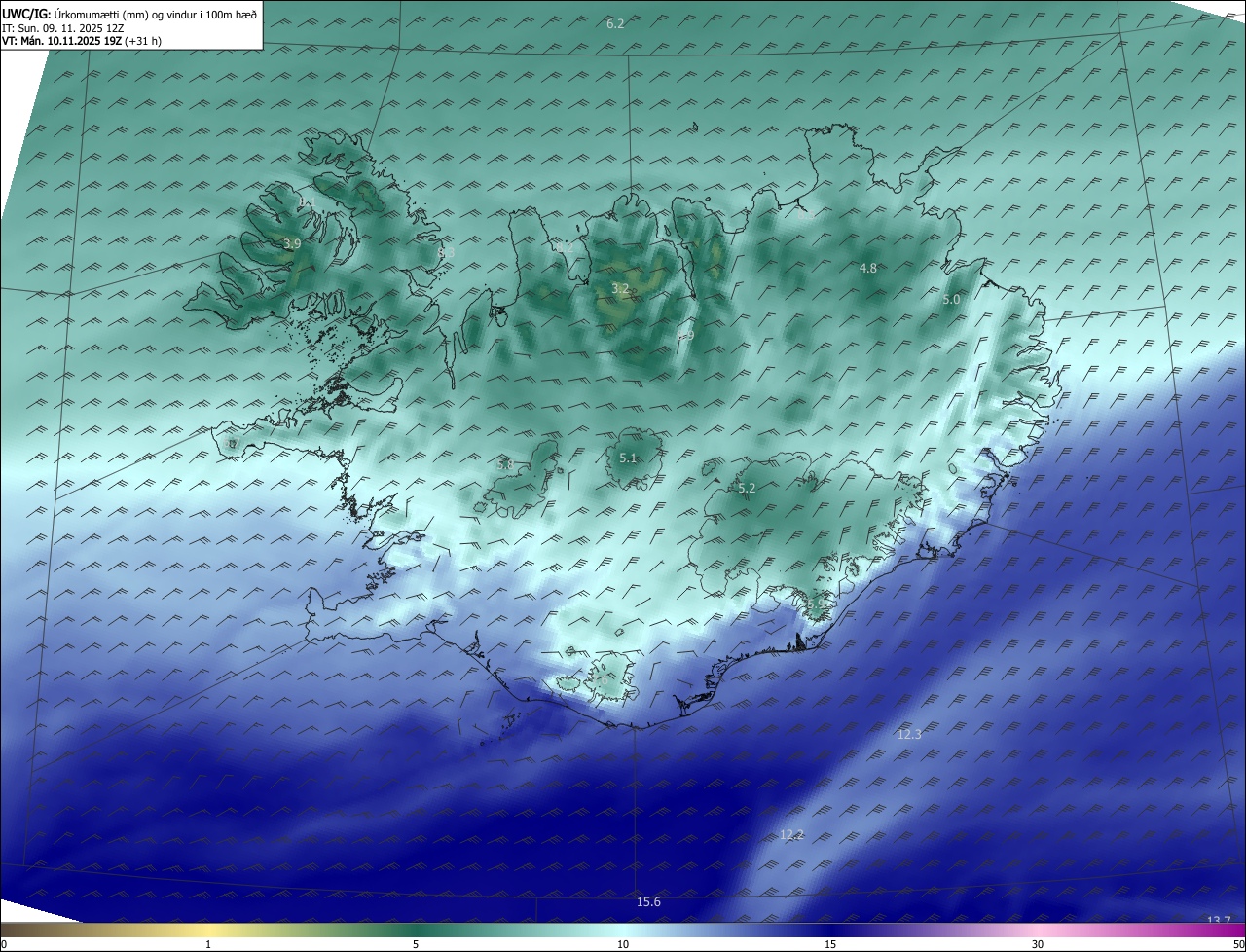This screenshot has height=952, width=1246.
Task: Click the colorbar tick label 30
Action: click(1038, 944)
